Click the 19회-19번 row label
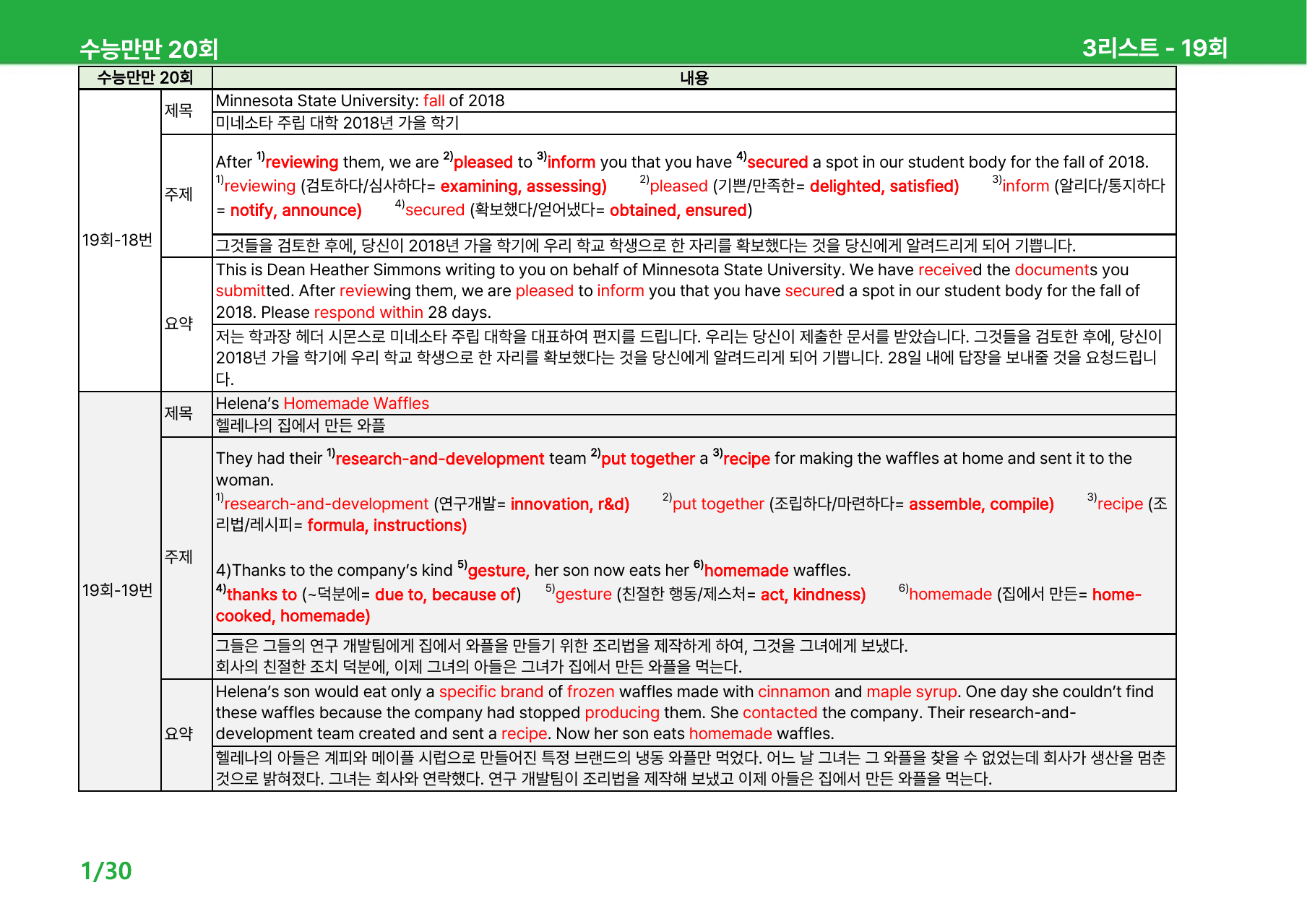Viewport: 1307px width, 924px height. 118,590
